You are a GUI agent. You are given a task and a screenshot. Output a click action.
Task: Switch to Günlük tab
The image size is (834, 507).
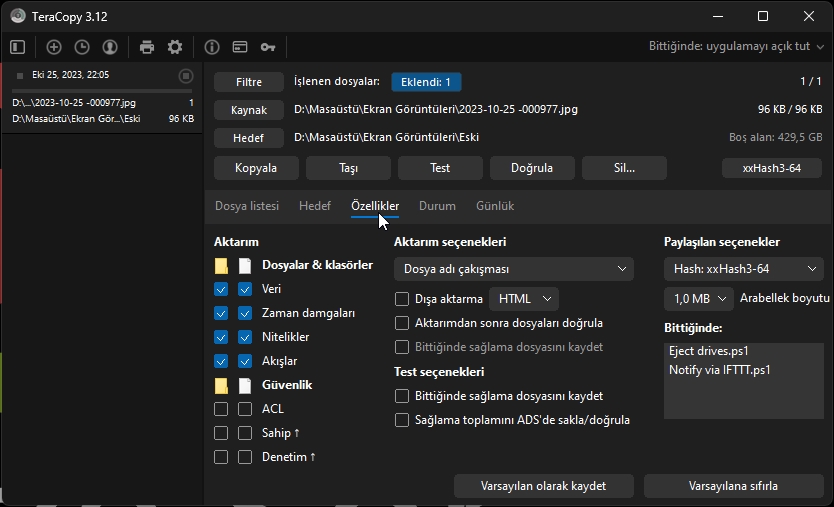coord(495,206)
